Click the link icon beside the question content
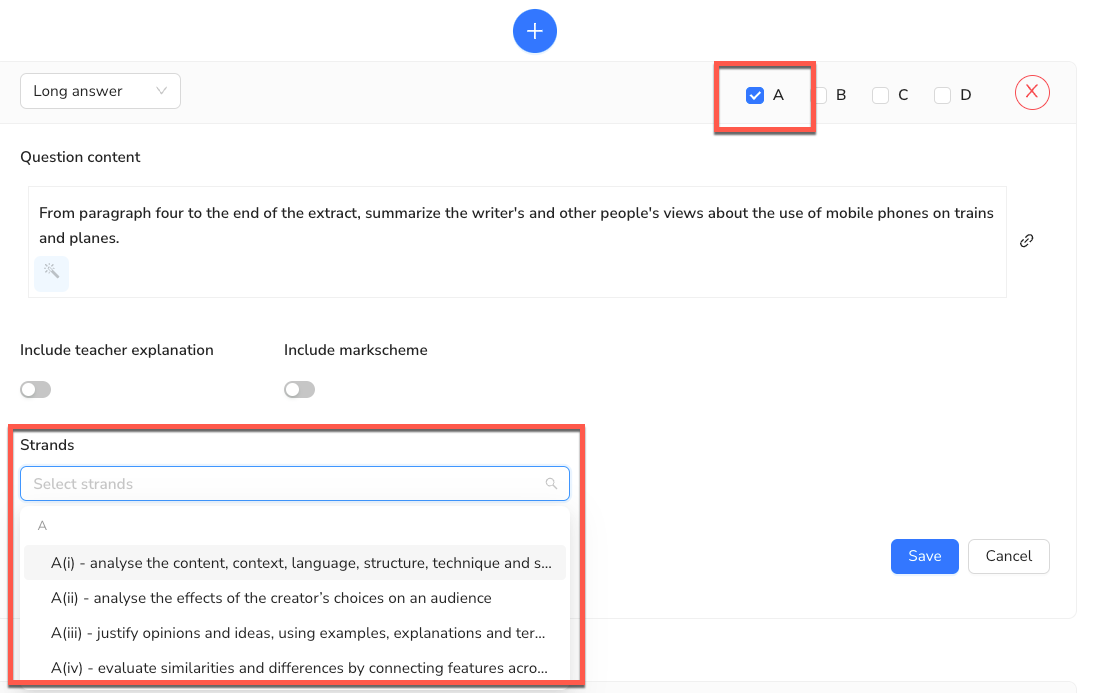 point(1026,241)
